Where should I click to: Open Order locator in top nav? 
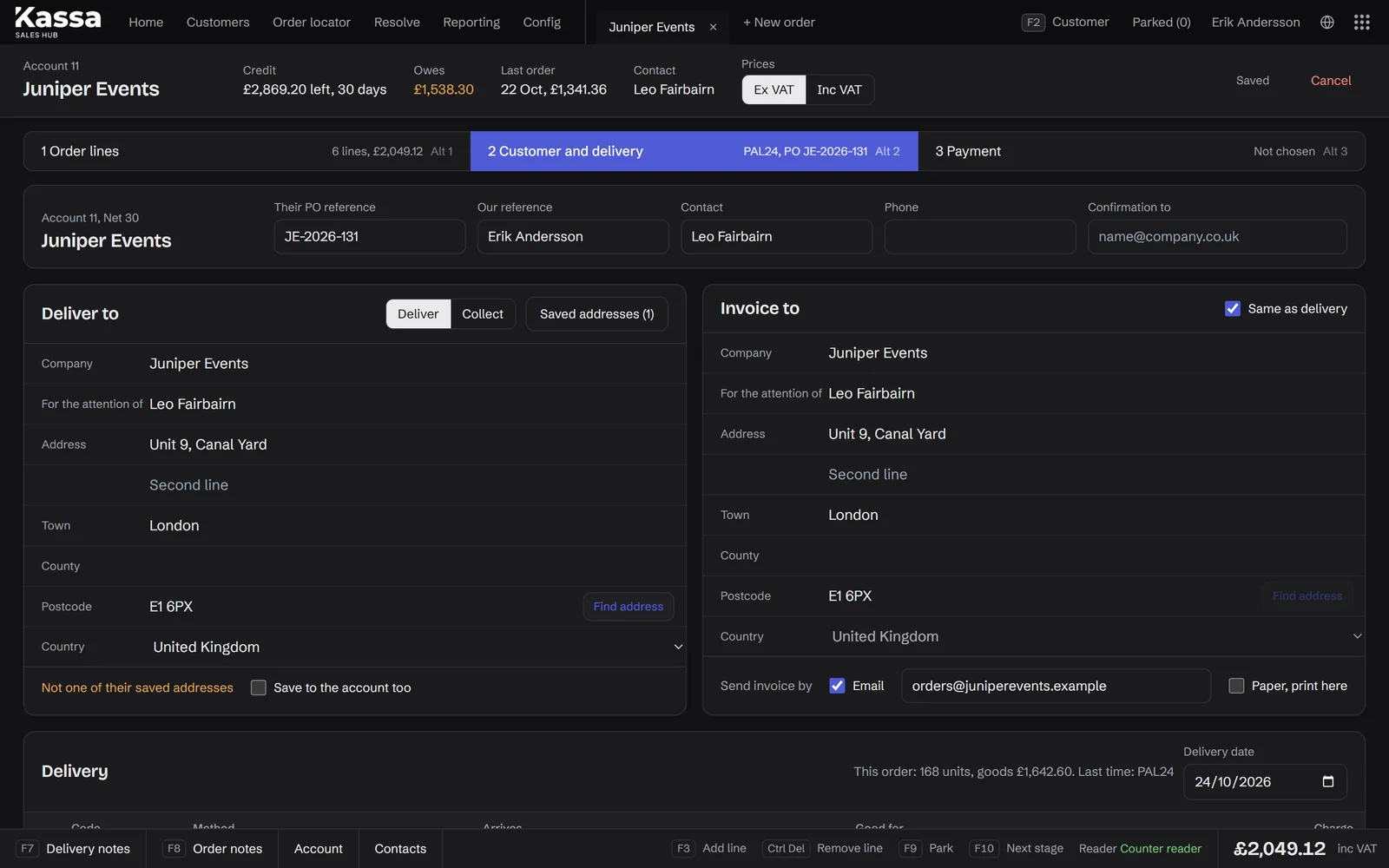[312, 22]
